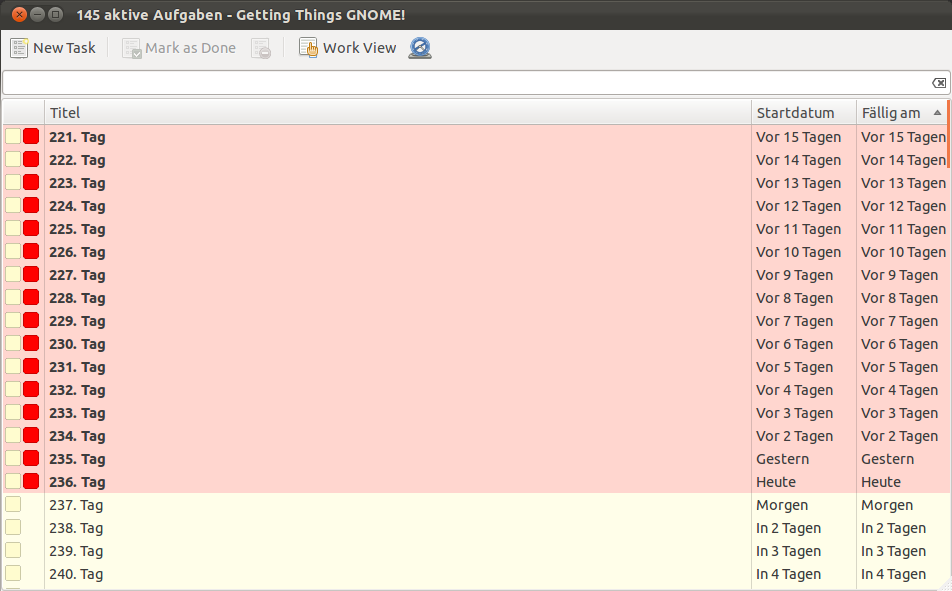
Task: Select the task titled 229. Tag
Action: tap(77, 321)
